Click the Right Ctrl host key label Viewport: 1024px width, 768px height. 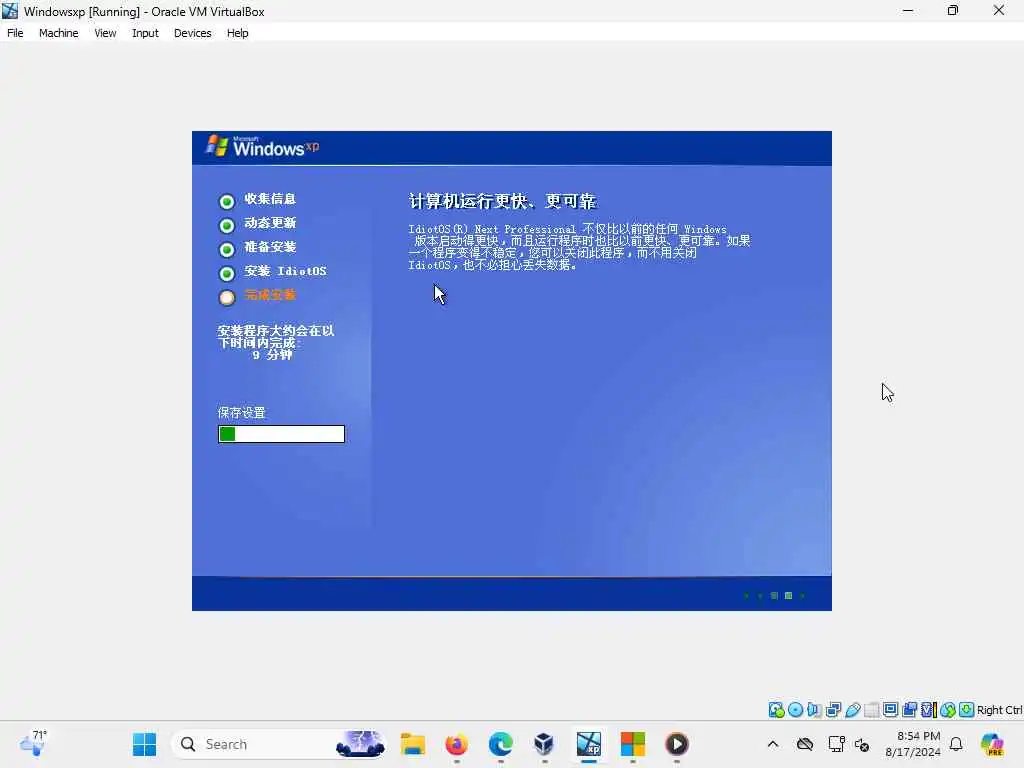click(x=999, y=710)
